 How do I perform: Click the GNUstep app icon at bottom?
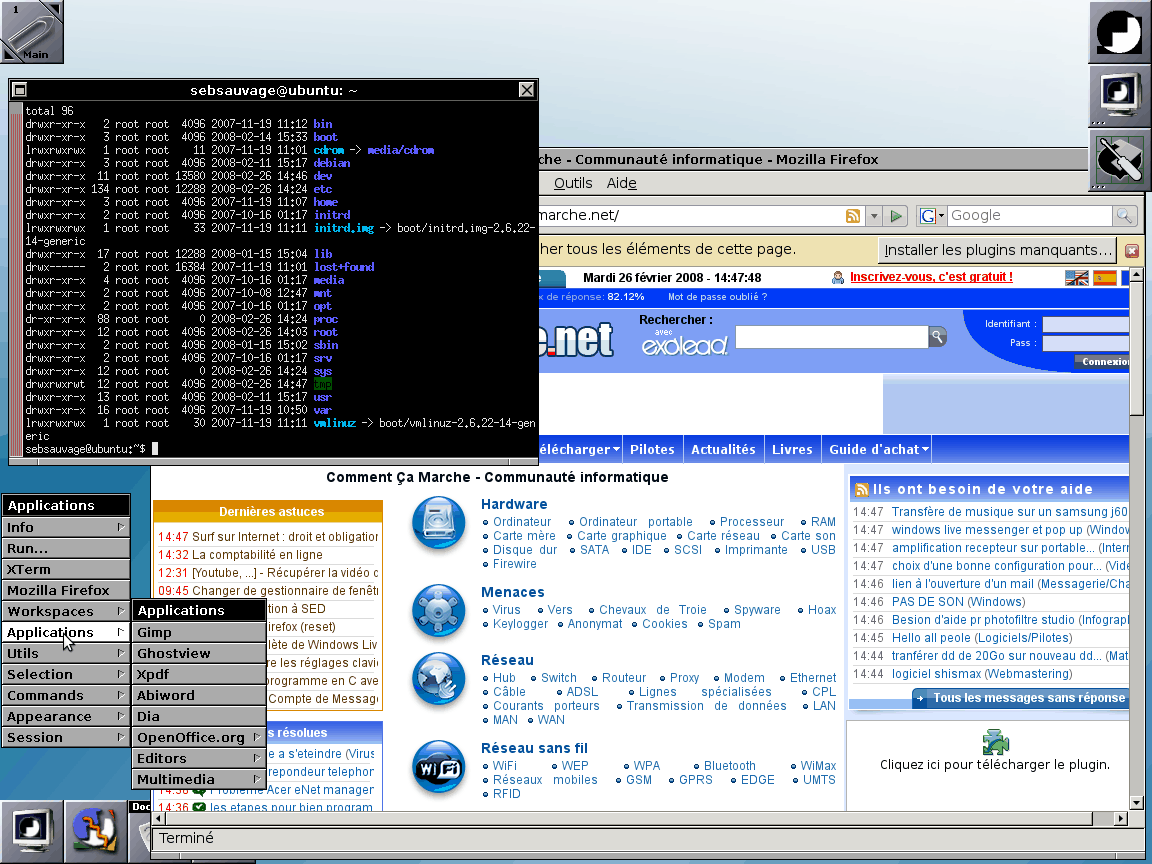click(96, 832)
